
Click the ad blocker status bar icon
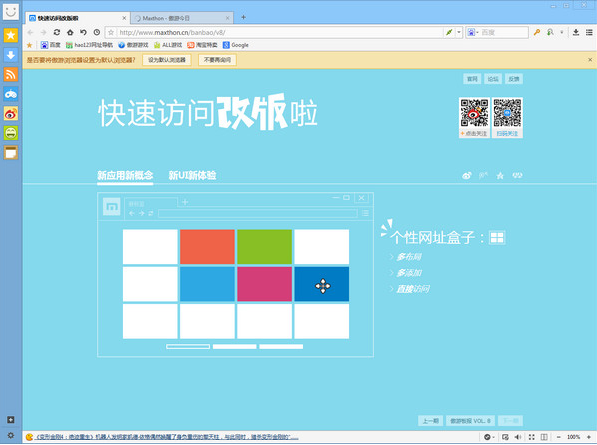tap(487, 437)
